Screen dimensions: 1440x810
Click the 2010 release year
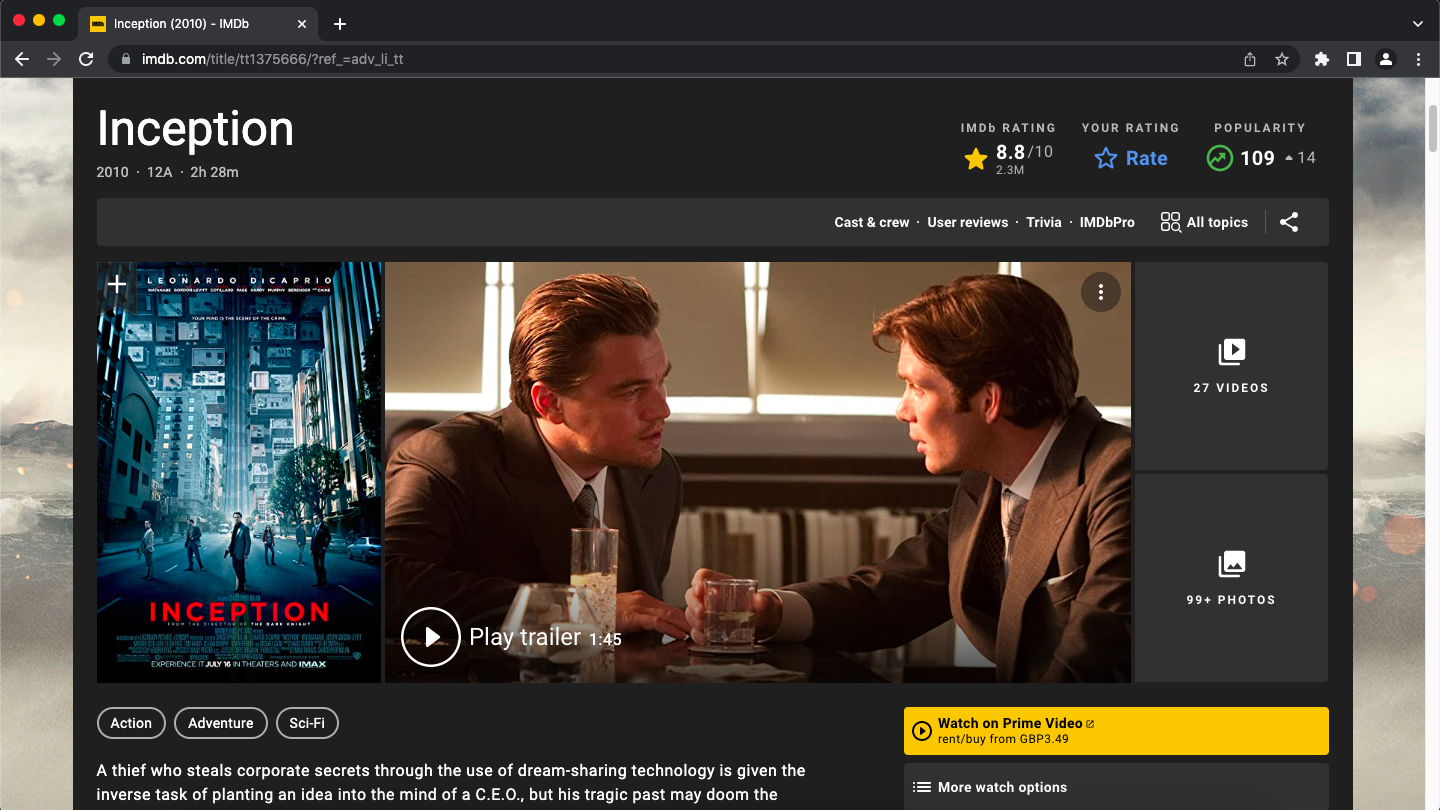pos(113,172)
